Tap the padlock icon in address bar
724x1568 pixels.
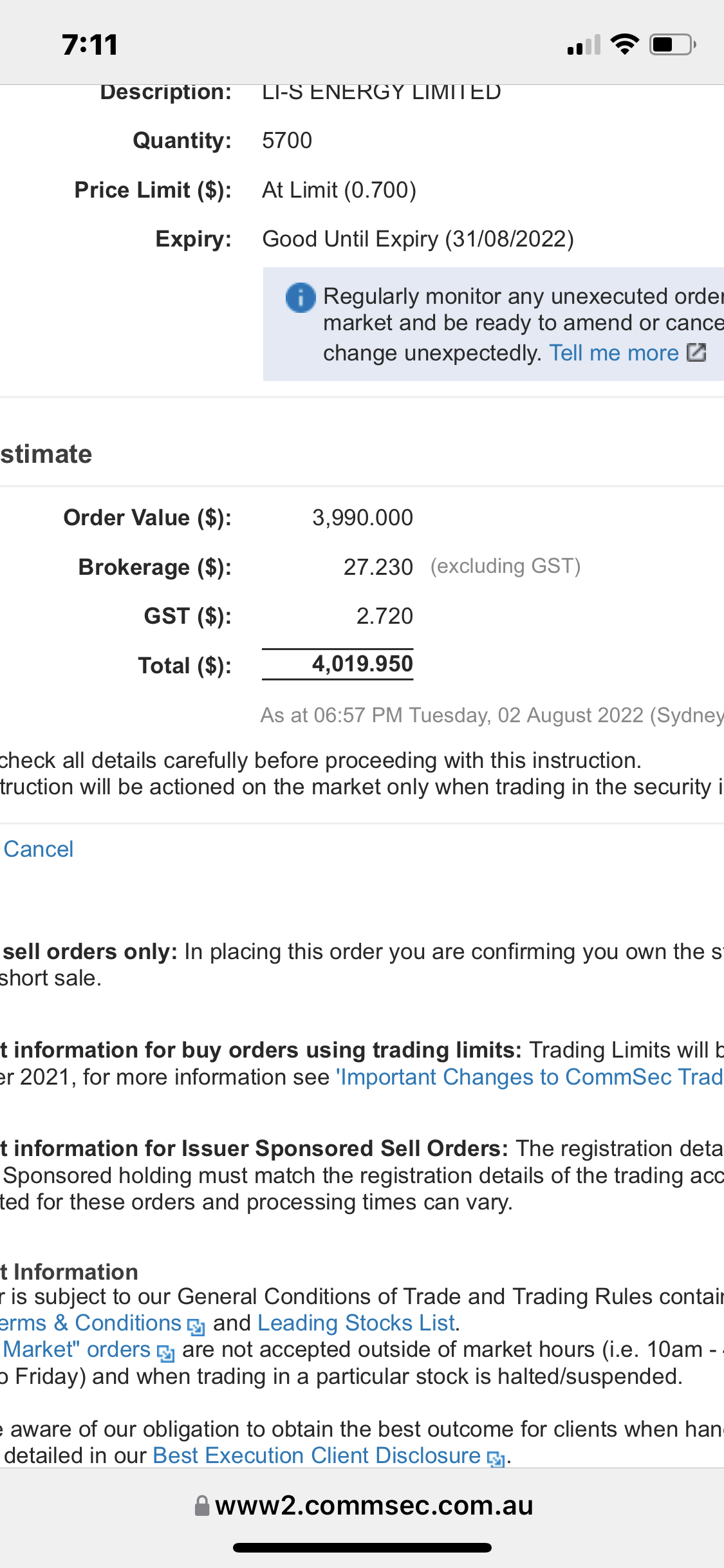click(202, 1506)
